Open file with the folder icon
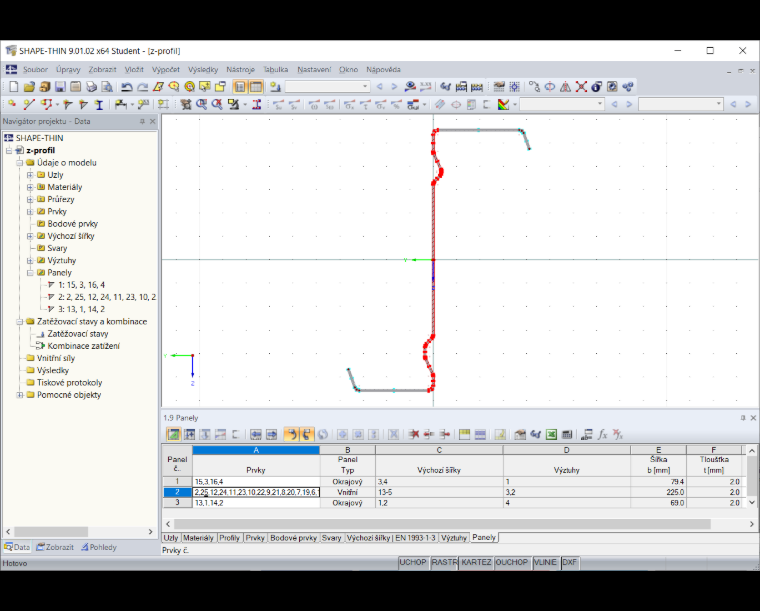 (x=29, y=87)
